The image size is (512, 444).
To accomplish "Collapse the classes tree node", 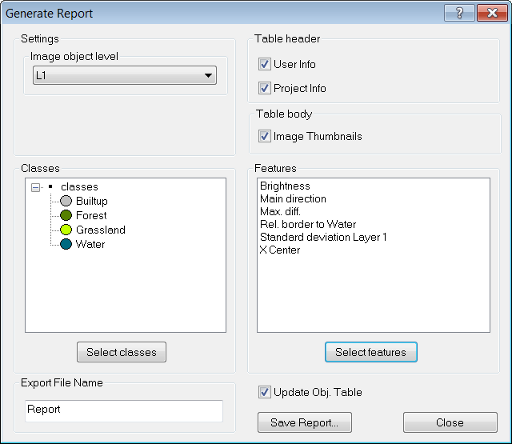I will coord(35,187).
